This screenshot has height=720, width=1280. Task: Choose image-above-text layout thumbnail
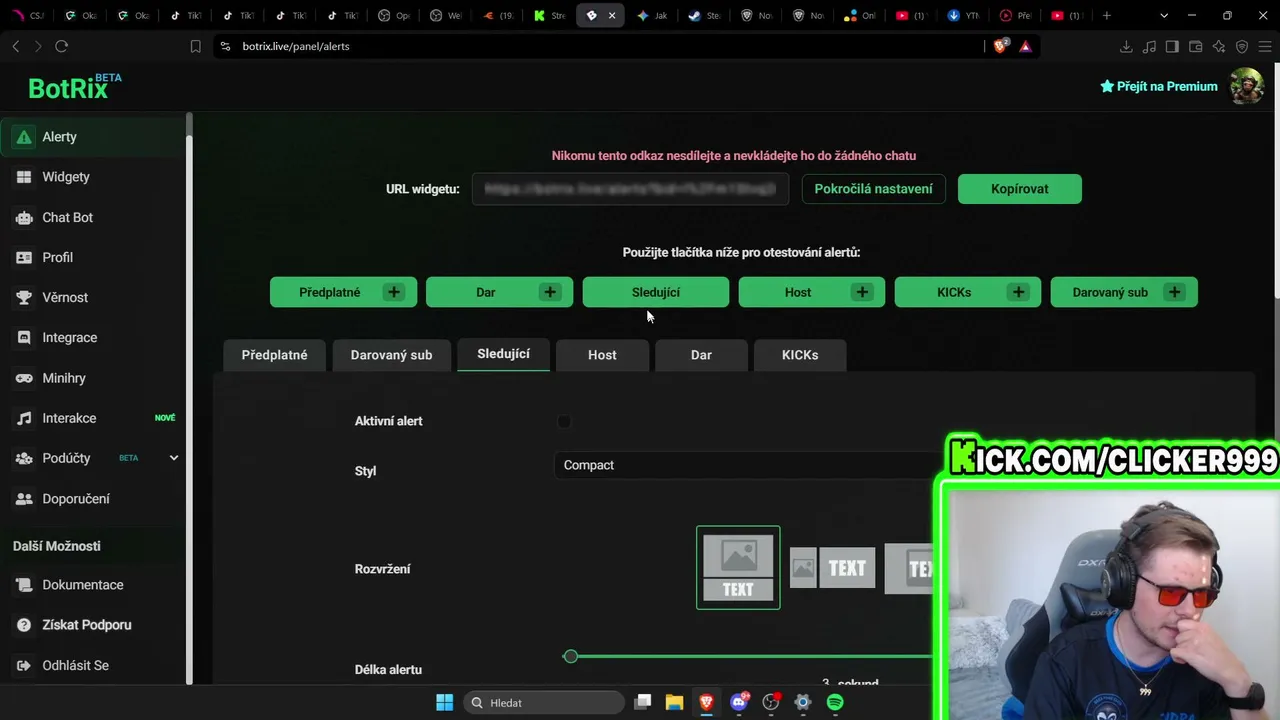[x=738, y=567]
